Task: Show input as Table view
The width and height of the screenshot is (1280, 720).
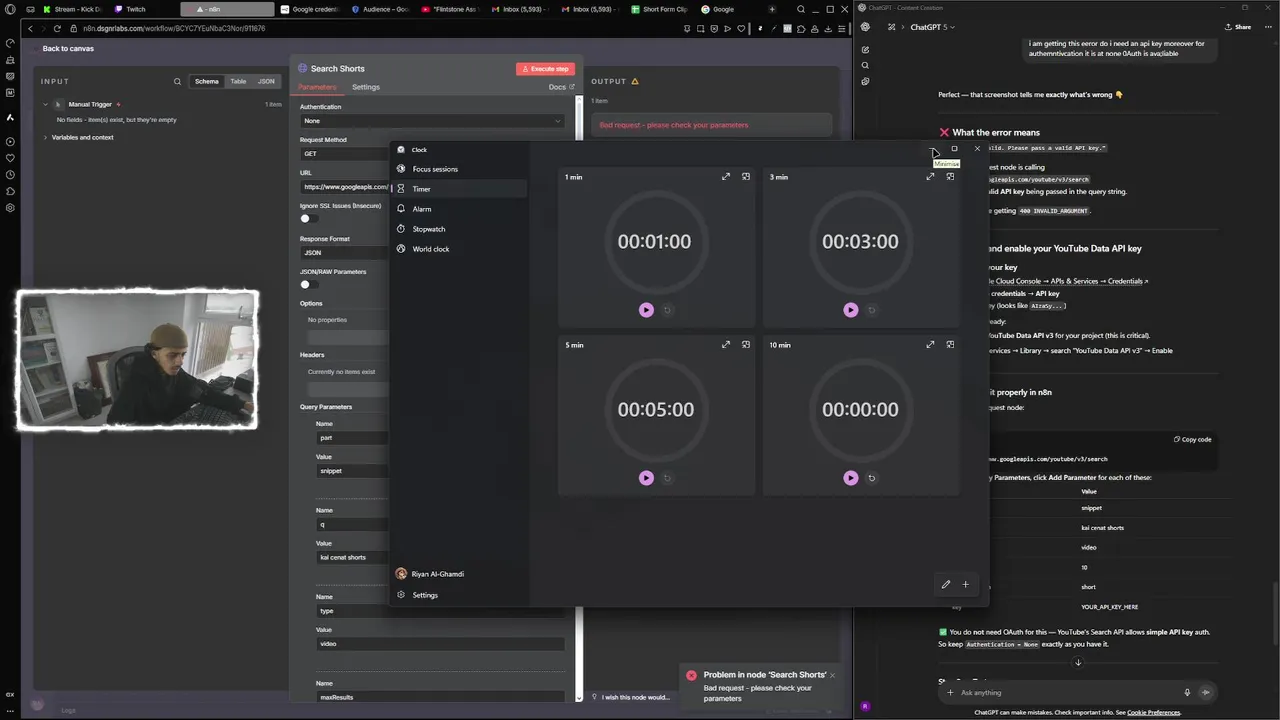Action: 238,81
